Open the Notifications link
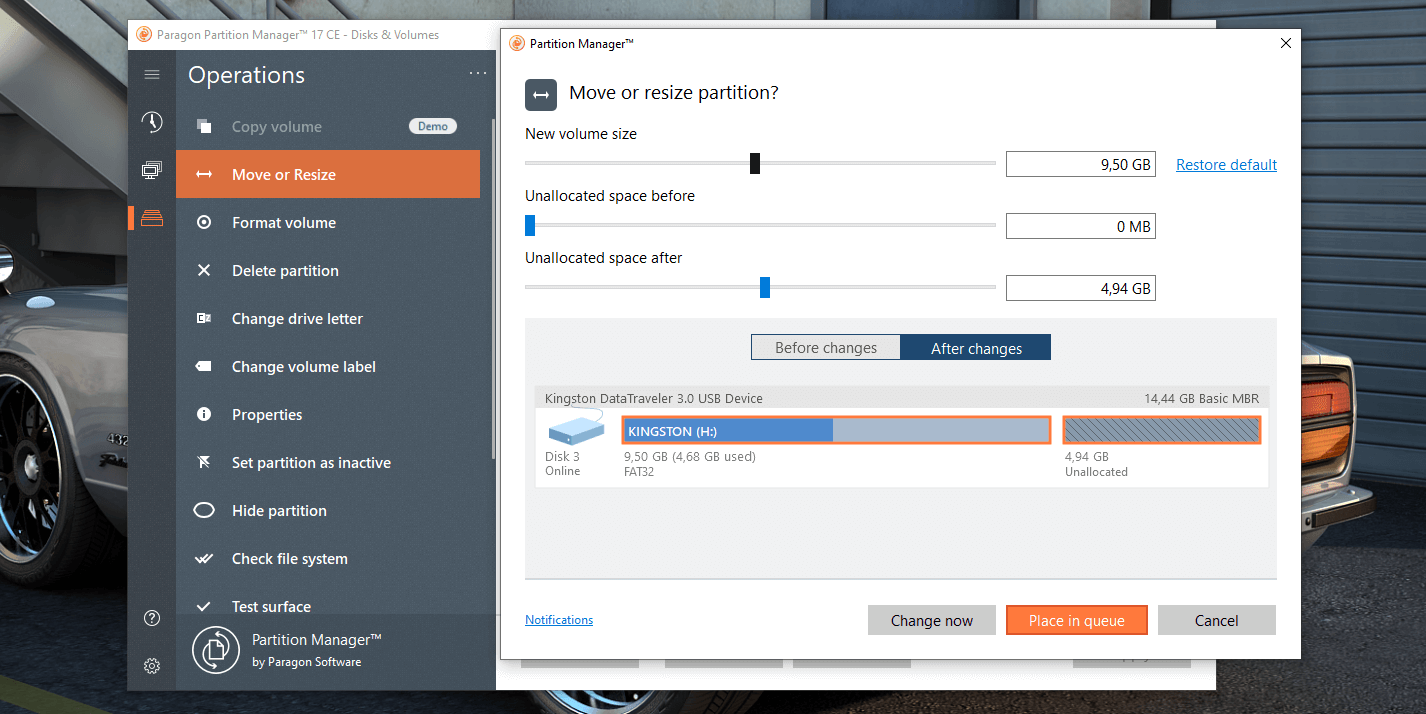 (x=559, y=620)
